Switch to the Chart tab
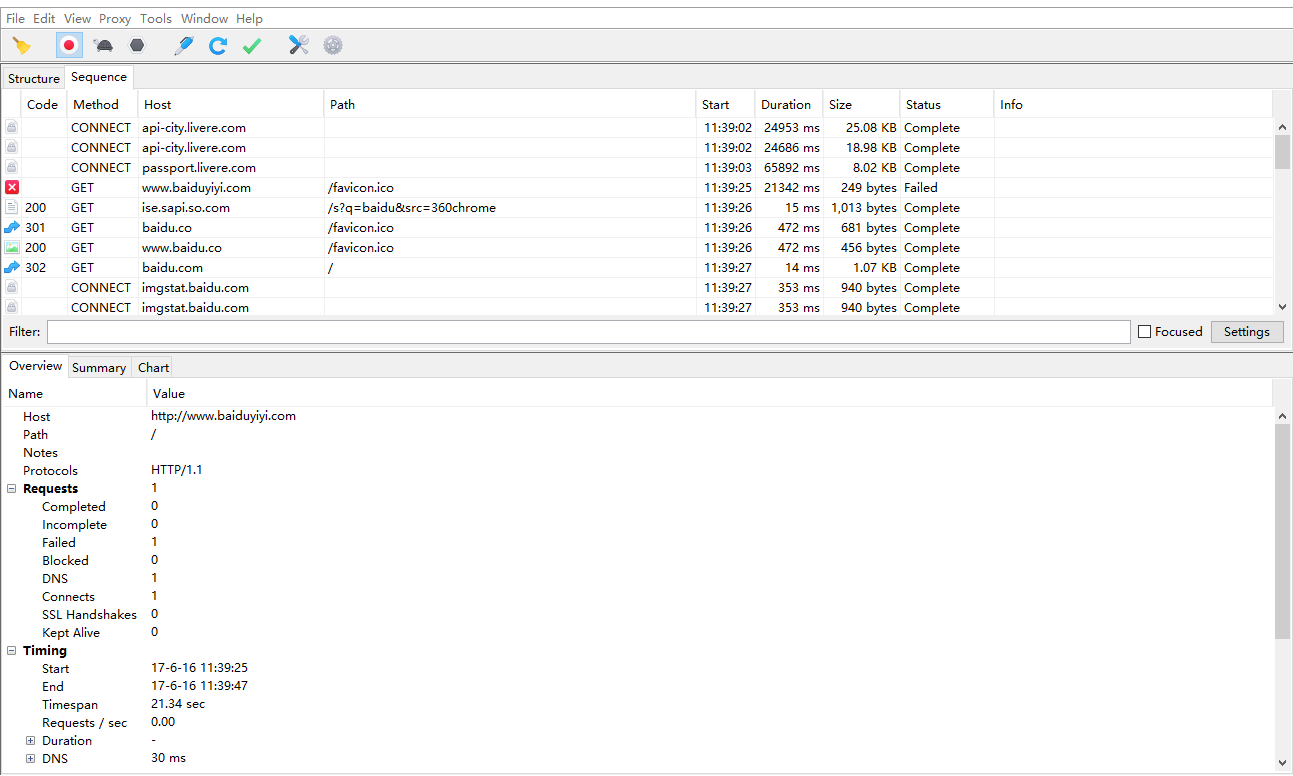The image size is (1293, 776). point(153,367)
